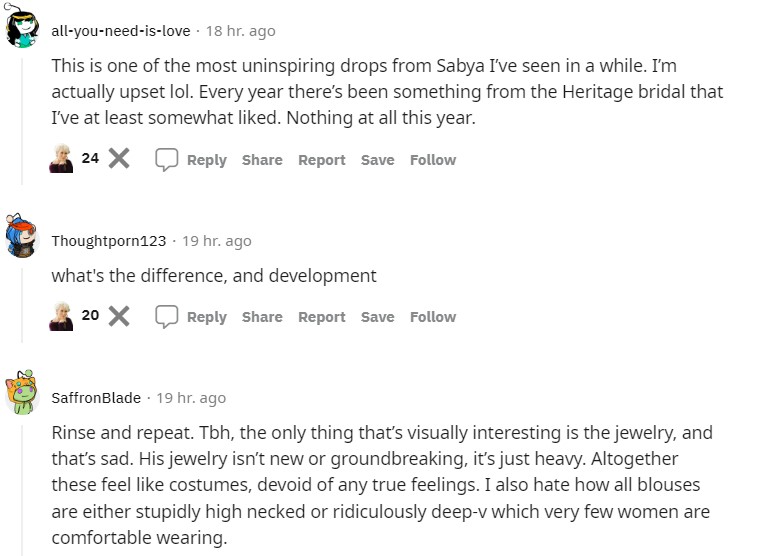Report the all-you-need-is-love comment
The height and width of the screenshot is (556, 777).
point(322,160)
